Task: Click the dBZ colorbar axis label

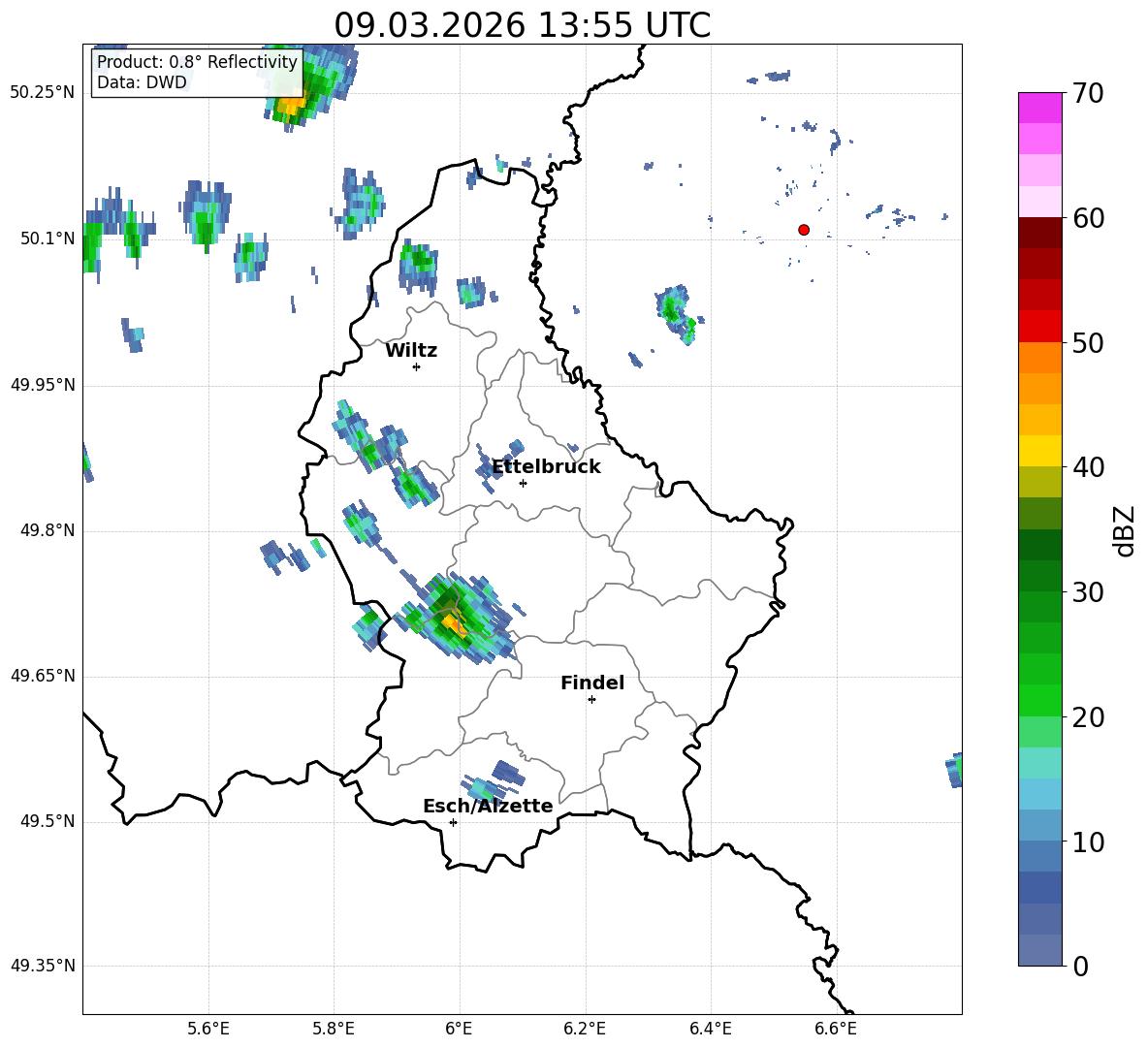Action: point(1125,530)
